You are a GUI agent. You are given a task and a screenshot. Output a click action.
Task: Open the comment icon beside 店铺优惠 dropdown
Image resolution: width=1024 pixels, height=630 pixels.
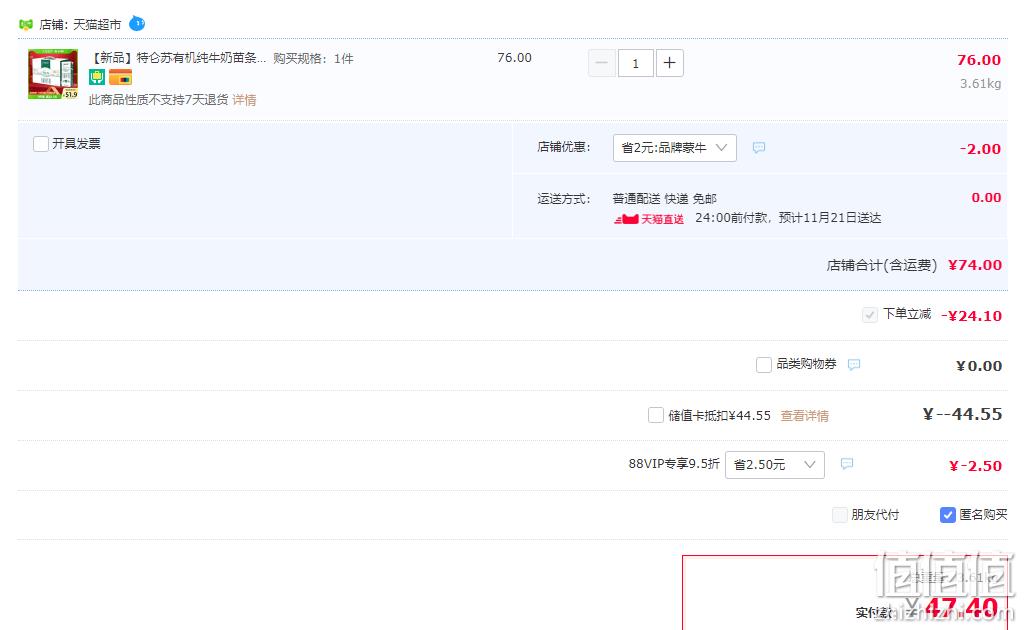[x=758, y=148]
